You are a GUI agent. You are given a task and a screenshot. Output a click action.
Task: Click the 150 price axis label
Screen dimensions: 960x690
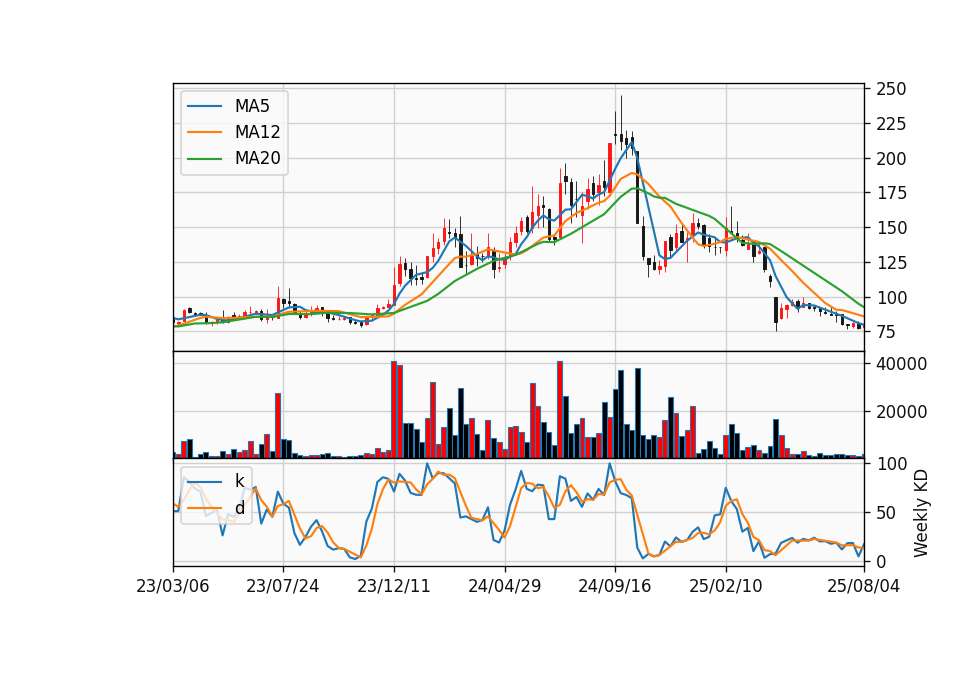(891, 228)
